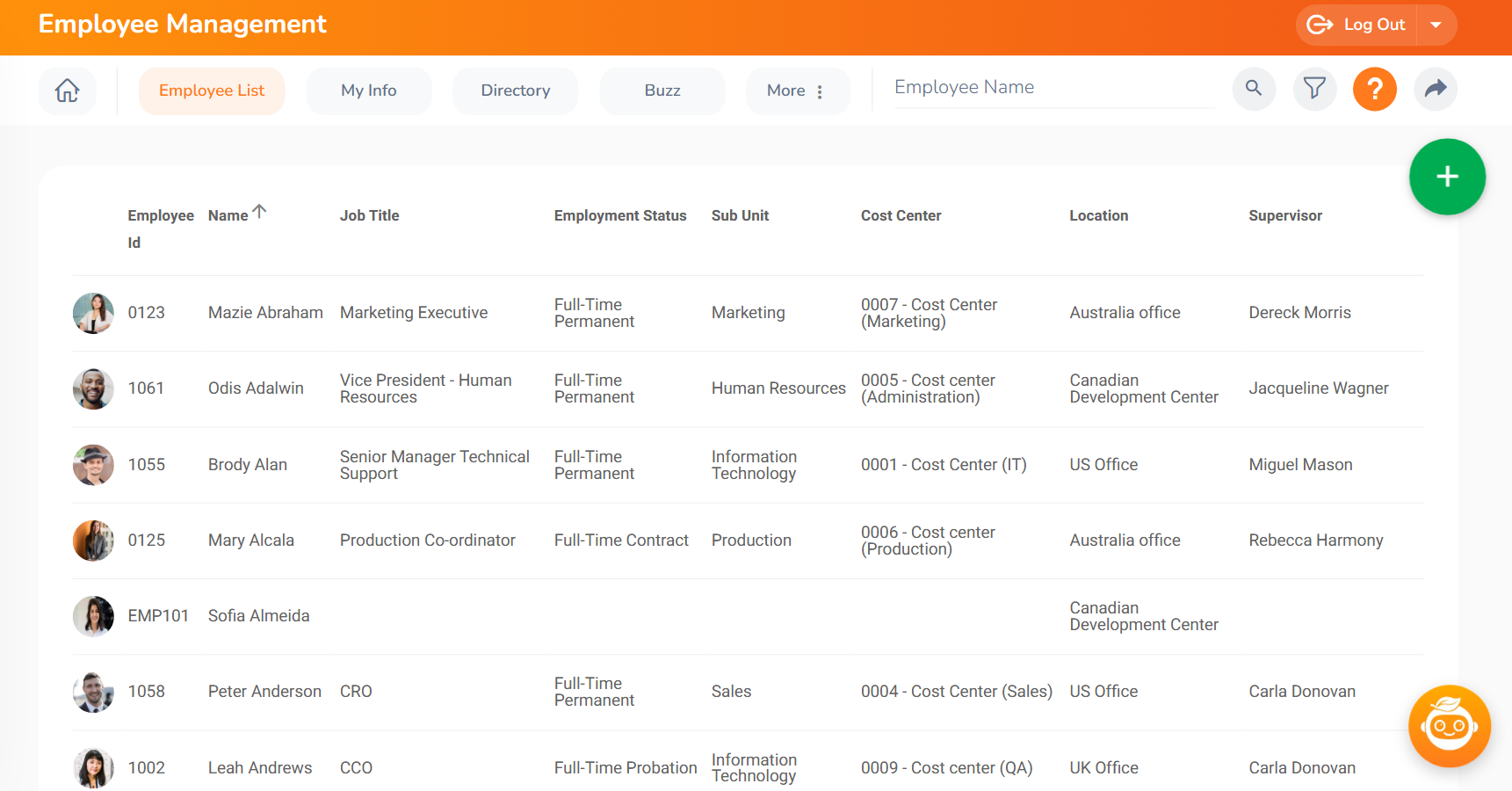Sort by Cost Center column header

click(x=901, y=215)
